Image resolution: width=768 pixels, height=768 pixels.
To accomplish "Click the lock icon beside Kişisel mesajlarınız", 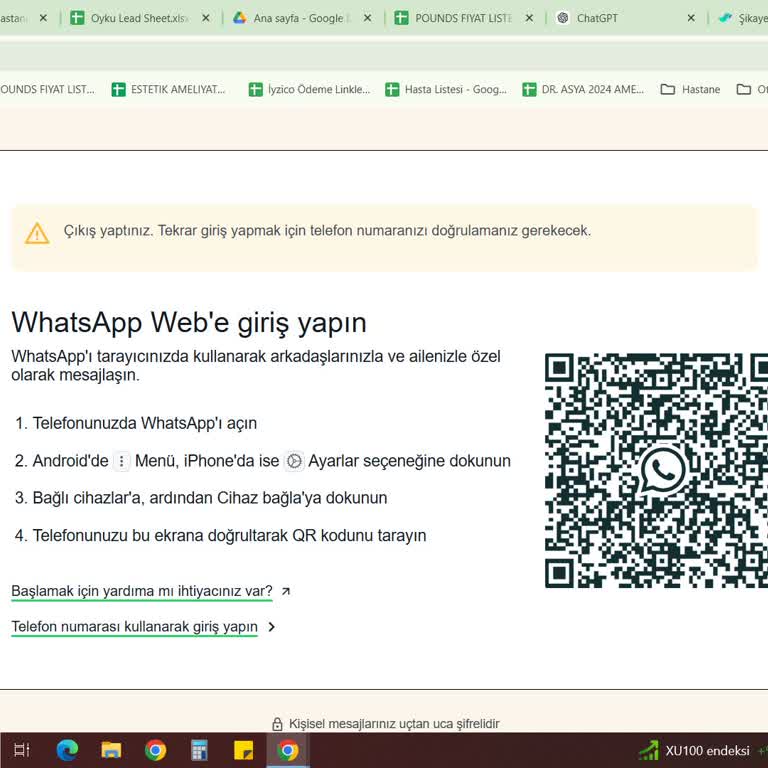I will pyautogui.click(x=277, y=724).
